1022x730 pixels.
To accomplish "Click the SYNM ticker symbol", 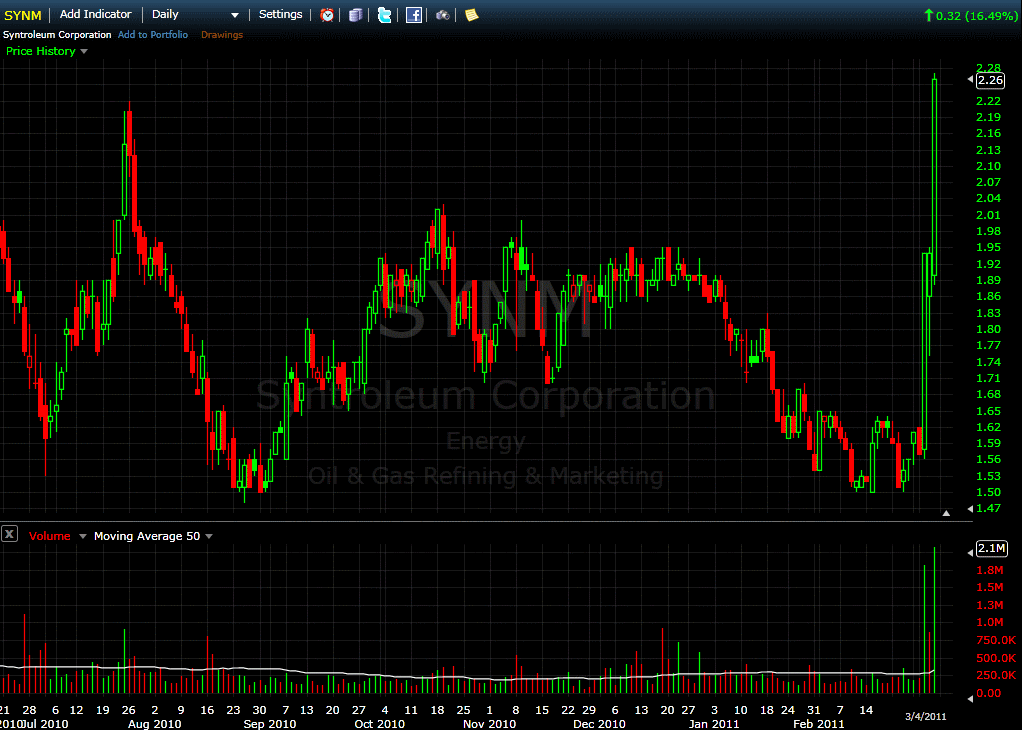I will tap(23, 15).
